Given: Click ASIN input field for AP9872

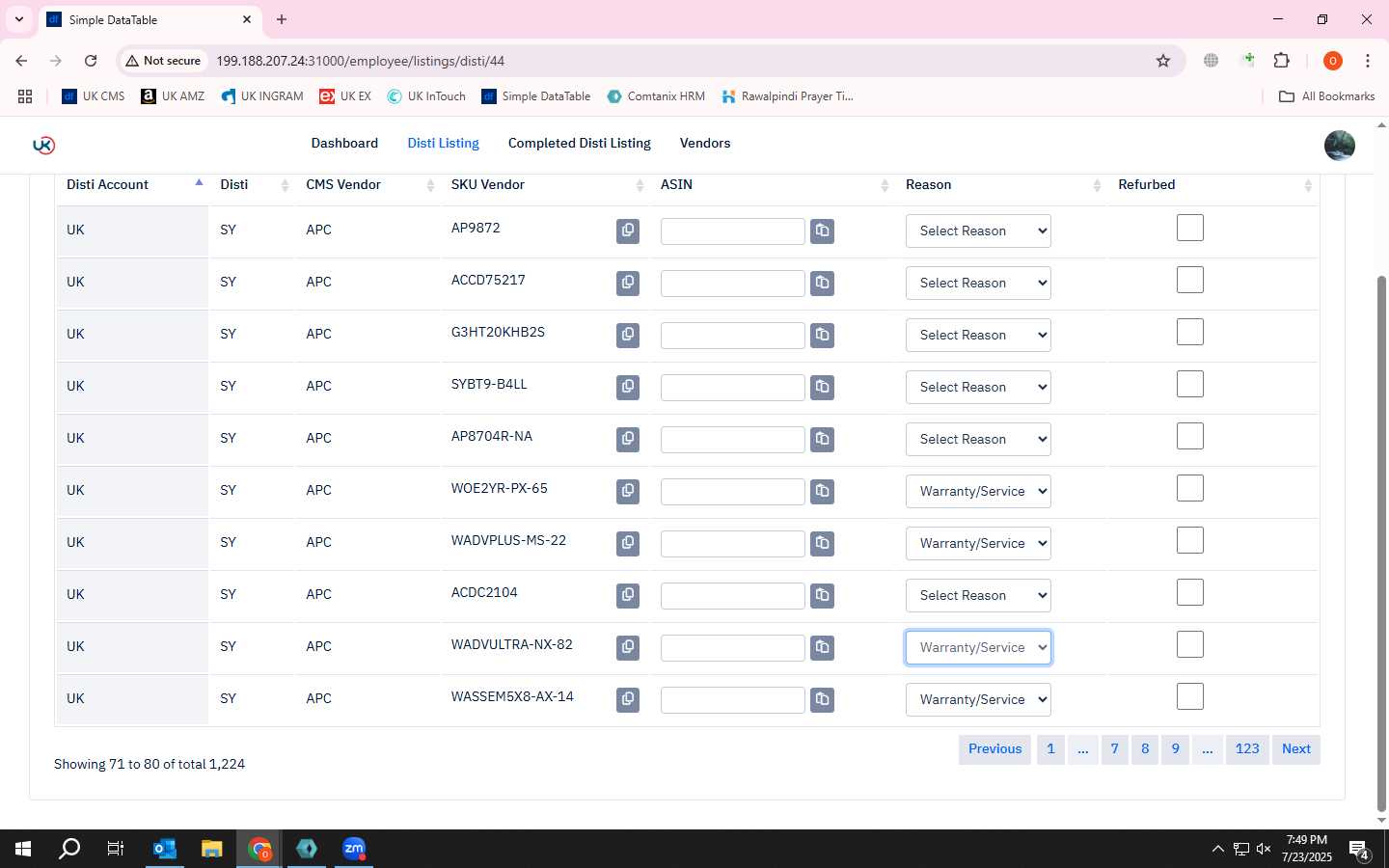Looking at the screenshot, I should (732, 231).
